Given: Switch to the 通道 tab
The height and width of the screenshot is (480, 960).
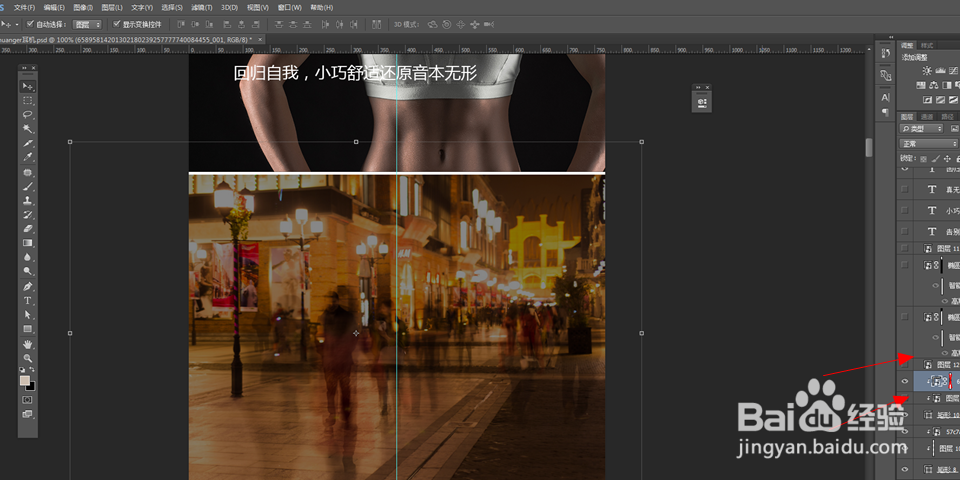Looking at the screenshot, I should coord(927,116).
